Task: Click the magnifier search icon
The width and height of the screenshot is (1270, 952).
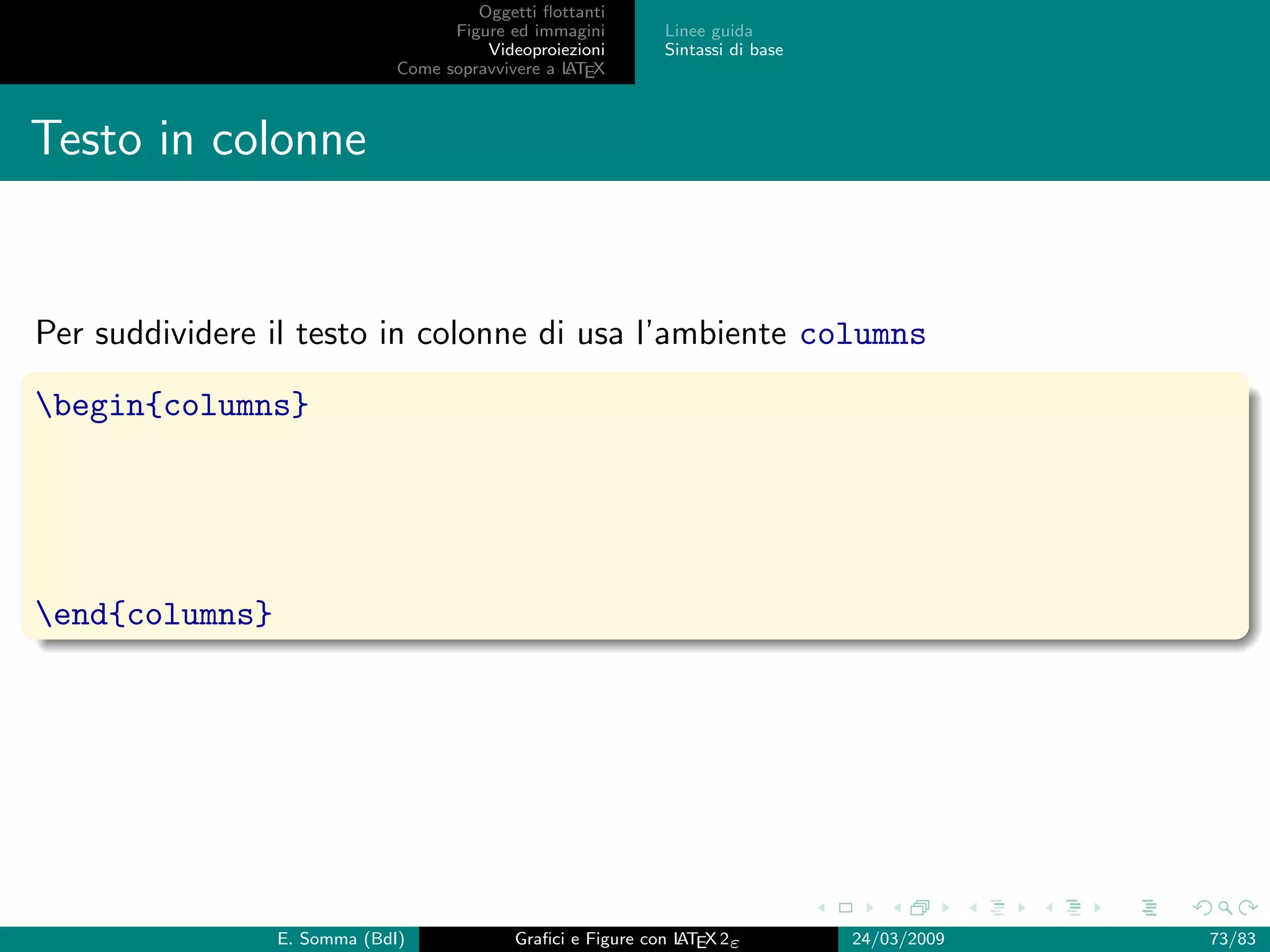Action: (x=1225, y=908)
